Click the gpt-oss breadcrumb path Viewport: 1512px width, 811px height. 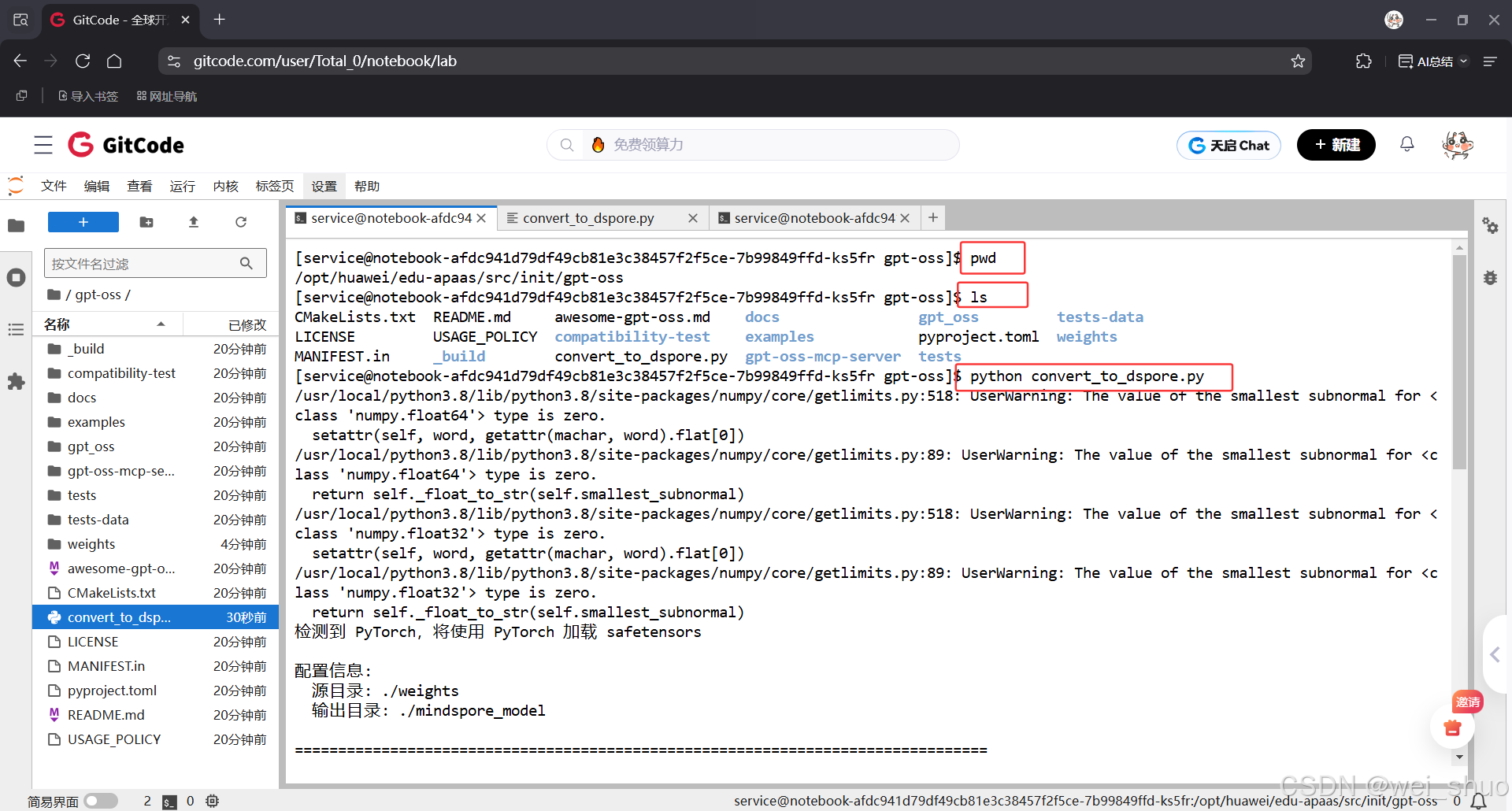pos(98,294)
